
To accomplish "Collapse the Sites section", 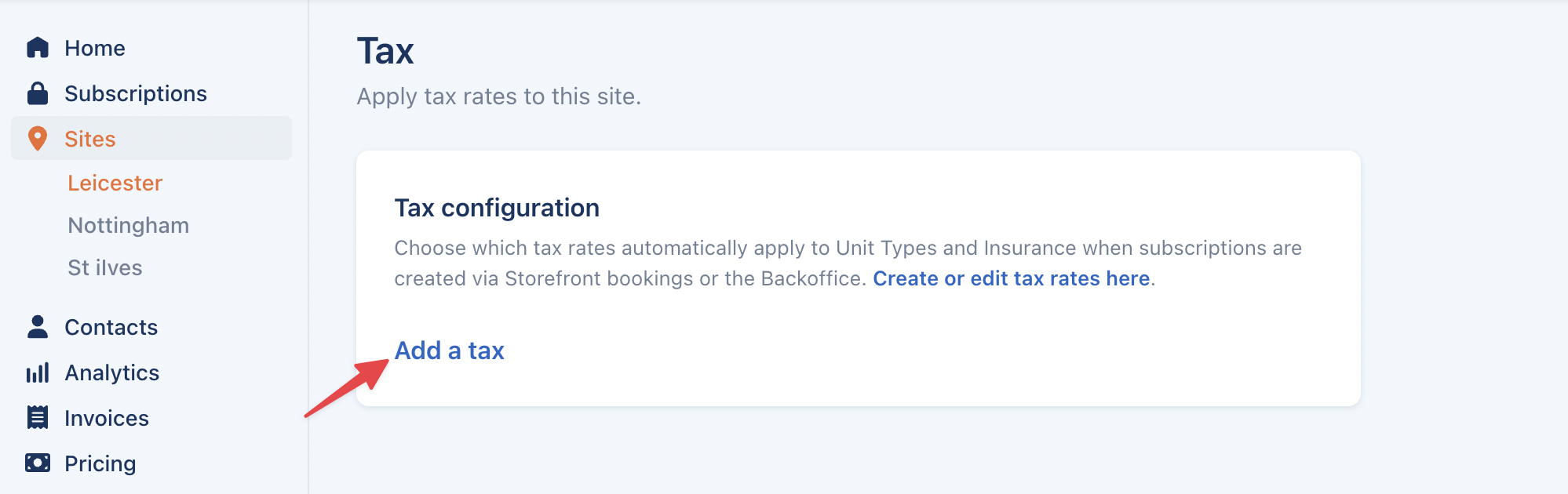I will tap(90, 140).
